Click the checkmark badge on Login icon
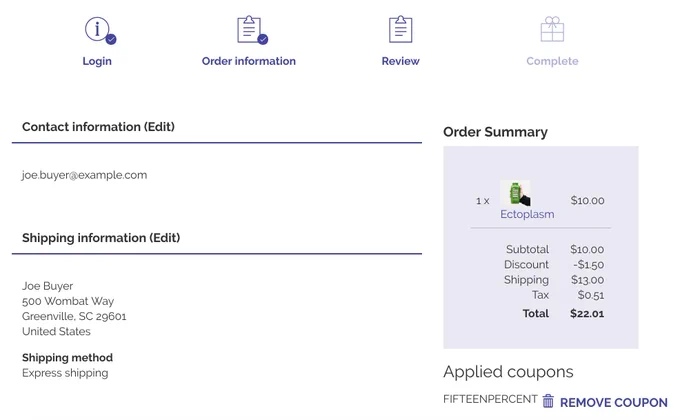 pos(111,39)
